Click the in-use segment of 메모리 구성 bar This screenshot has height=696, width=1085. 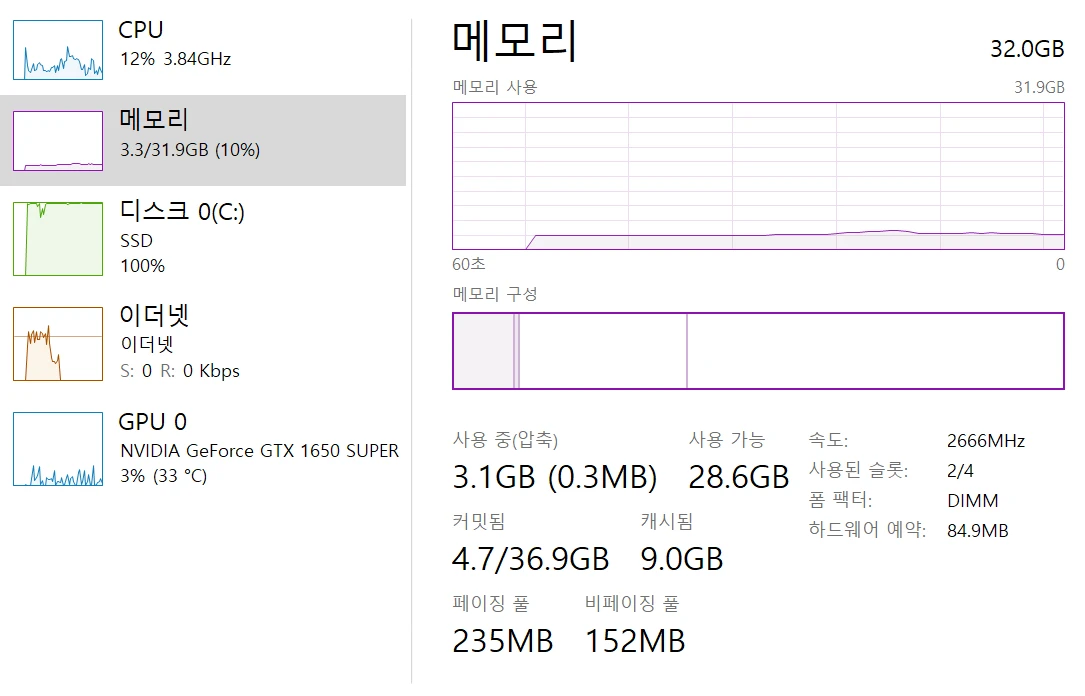[x=483, y=351]
